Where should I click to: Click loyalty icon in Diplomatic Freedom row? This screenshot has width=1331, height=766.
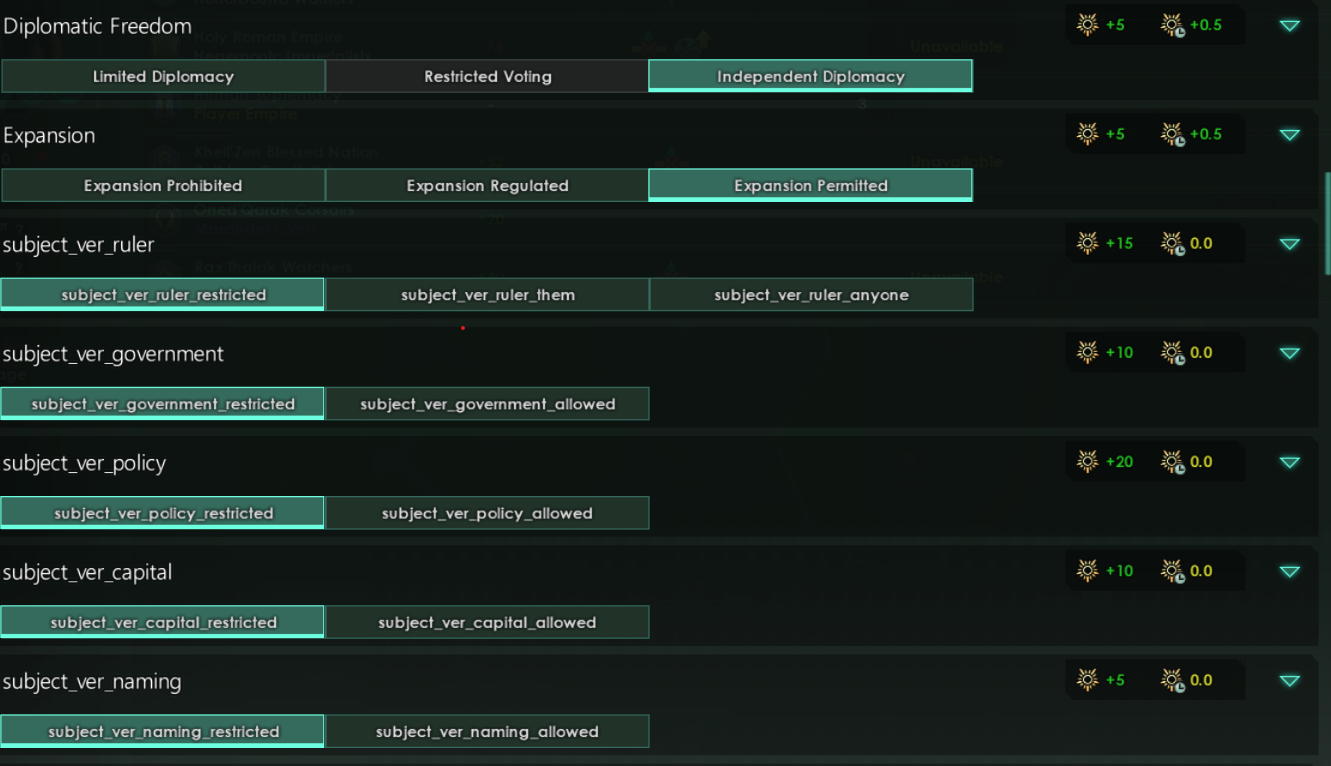1087,24
